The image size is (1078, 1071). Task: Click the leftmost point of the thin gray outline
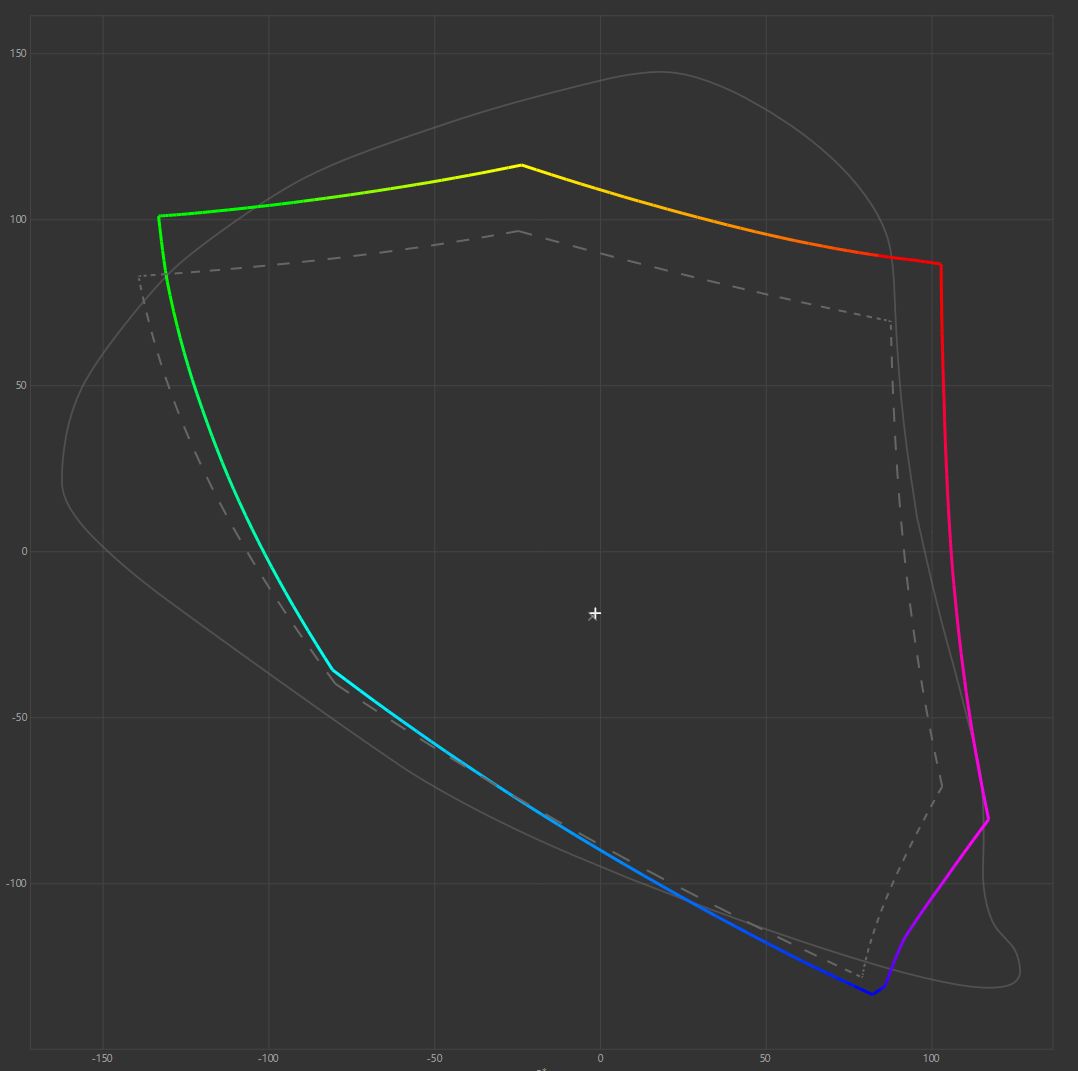tap(62, 485)
